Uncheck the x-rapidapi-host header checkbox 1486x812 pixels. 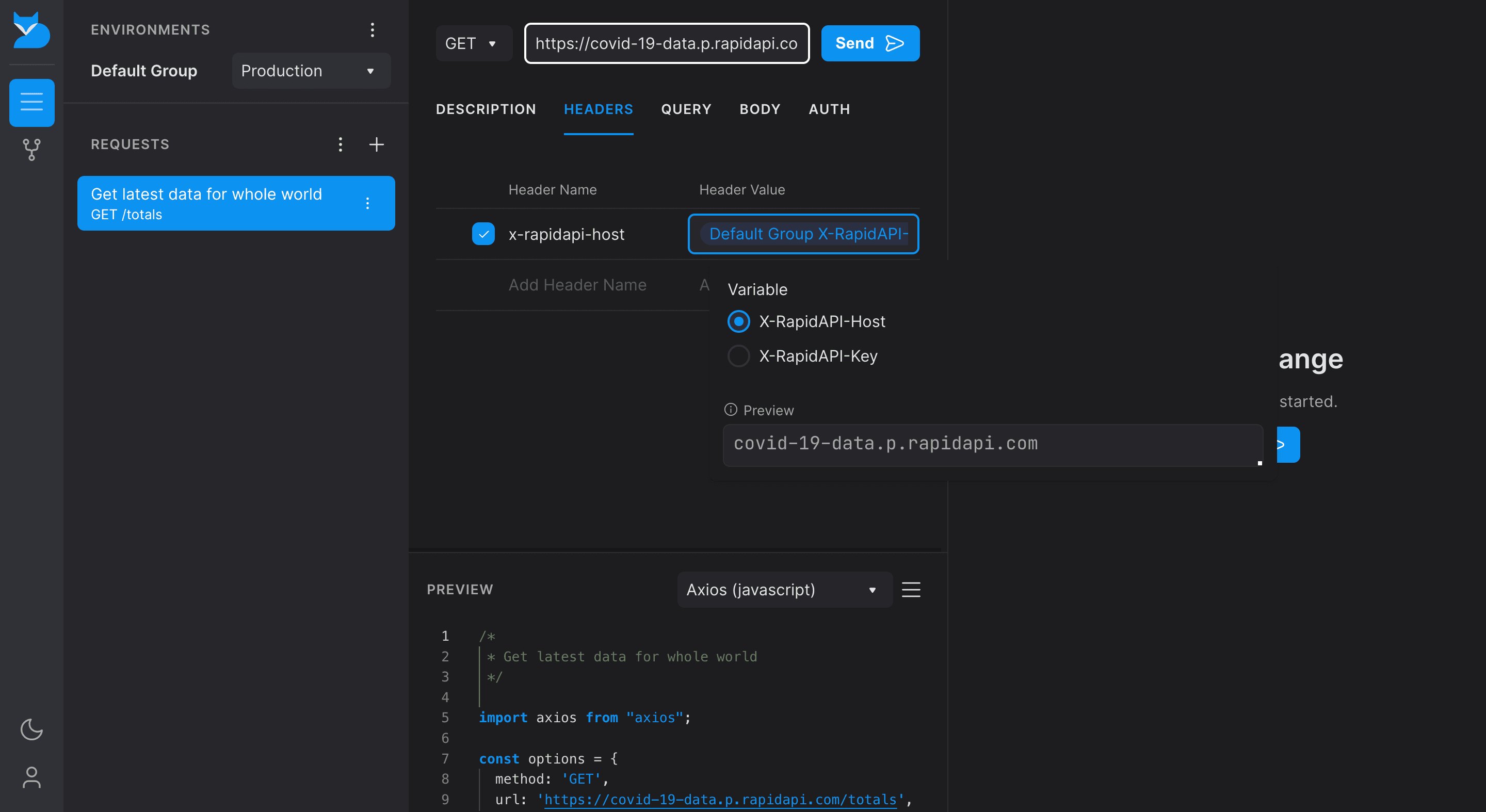click(483, 234)
